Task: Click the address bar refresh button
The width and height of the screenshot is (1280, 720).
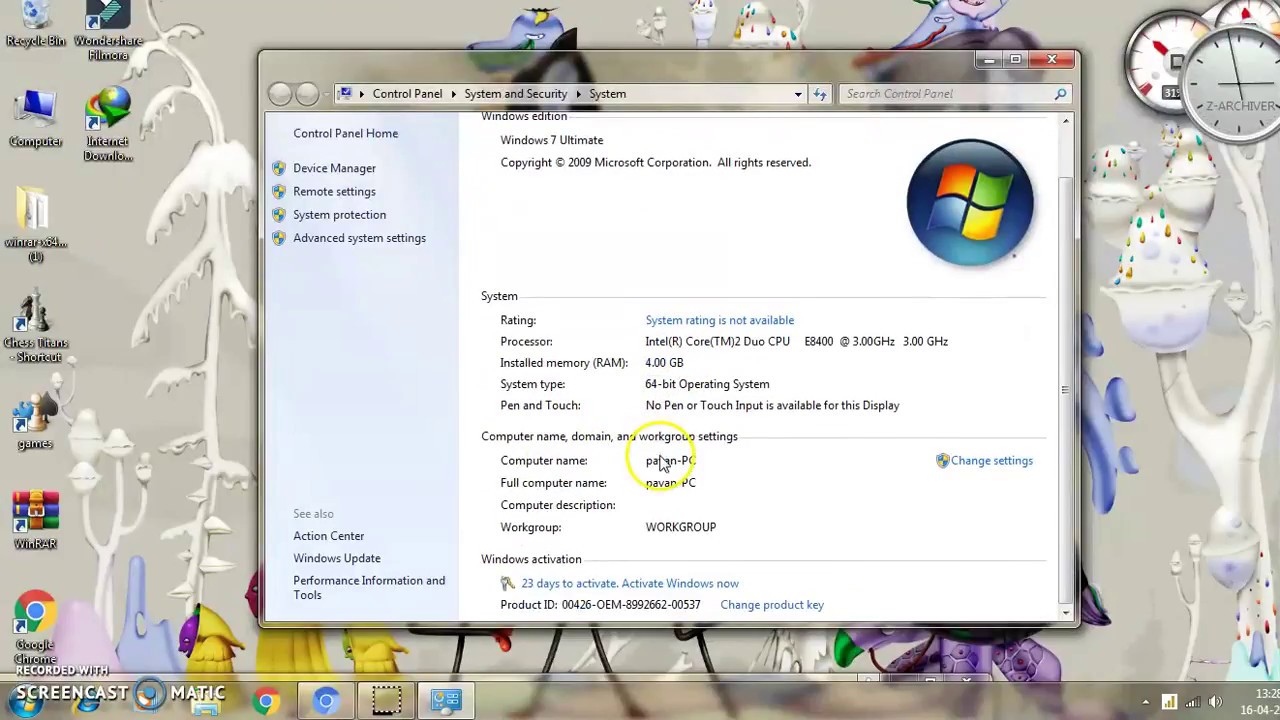Action: 820,94
